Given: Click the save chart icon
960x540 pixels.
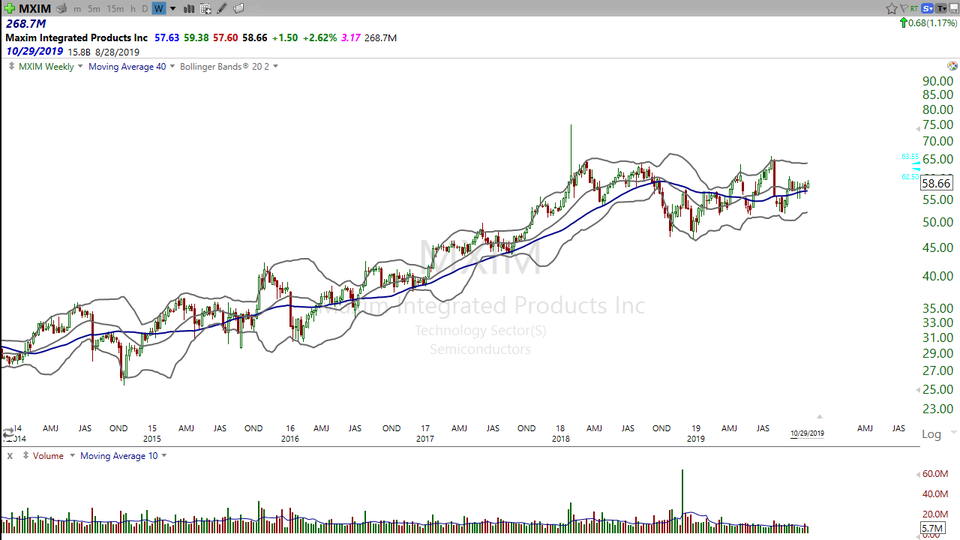Looking at the screenshot, I should tap(954, 9).
